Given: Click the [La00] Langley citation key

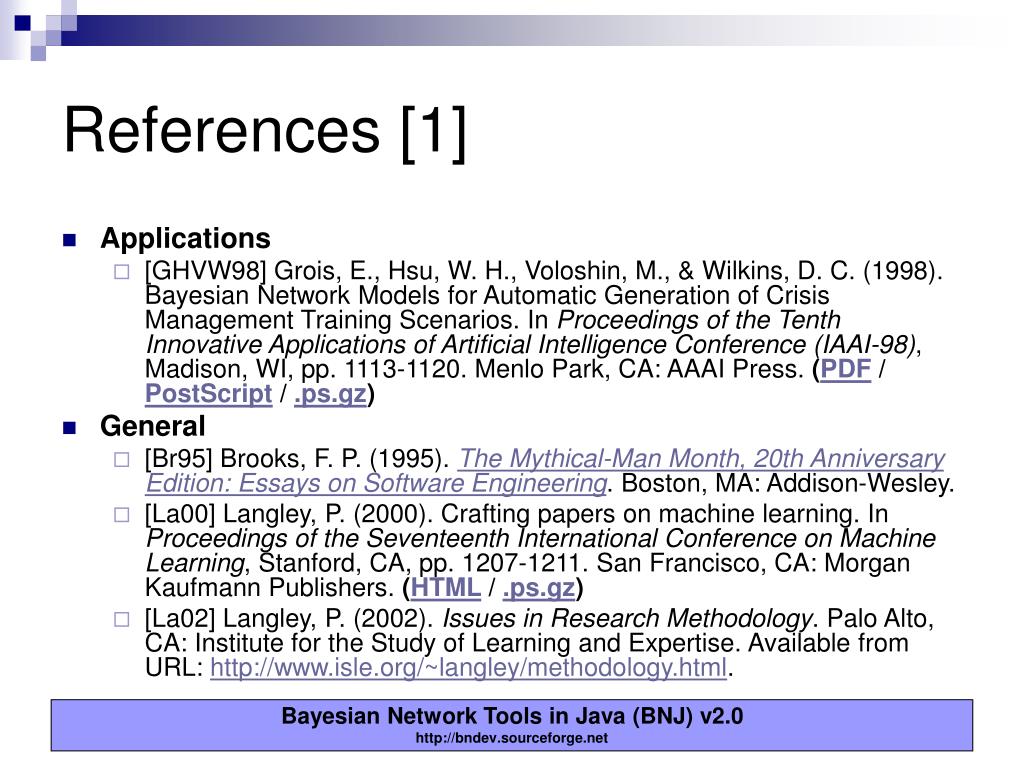Looking at the screenshot, I should point(180,514).
